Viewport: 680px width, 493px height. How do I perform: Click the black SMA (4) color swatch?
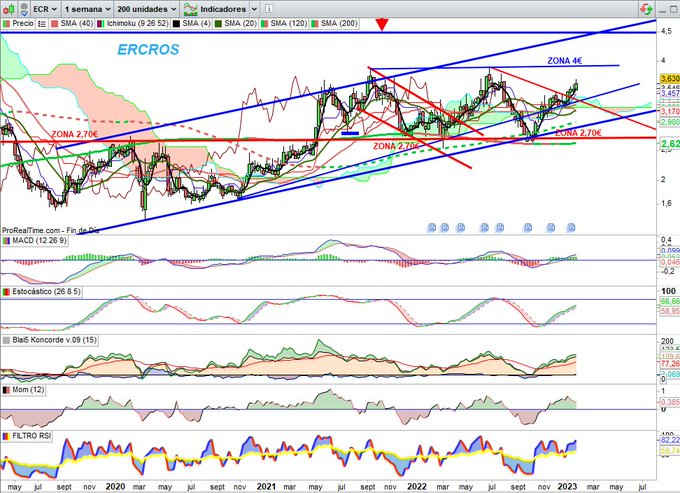(176, 23)
